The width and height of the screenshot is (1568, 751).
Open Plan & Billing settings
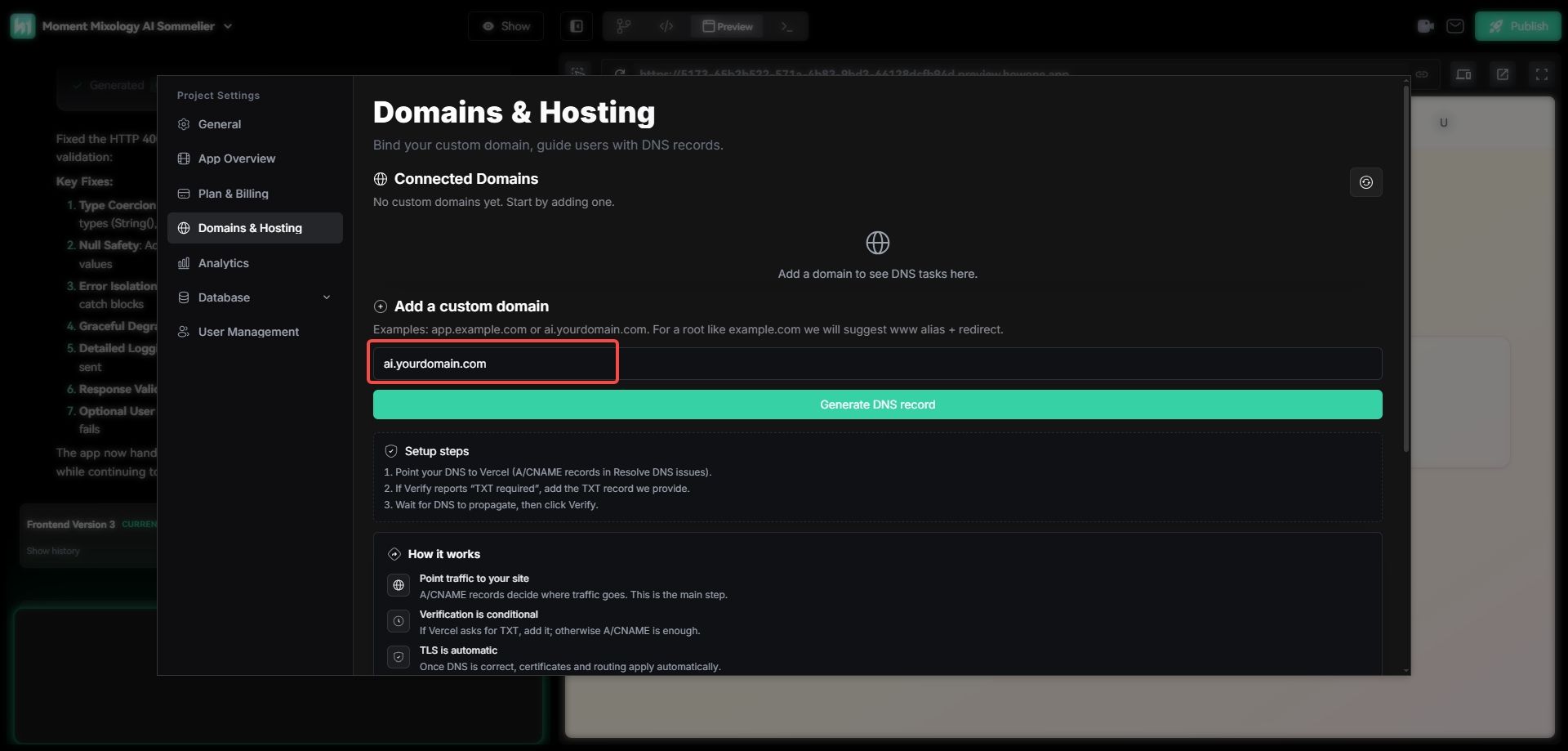coord(233,194)
